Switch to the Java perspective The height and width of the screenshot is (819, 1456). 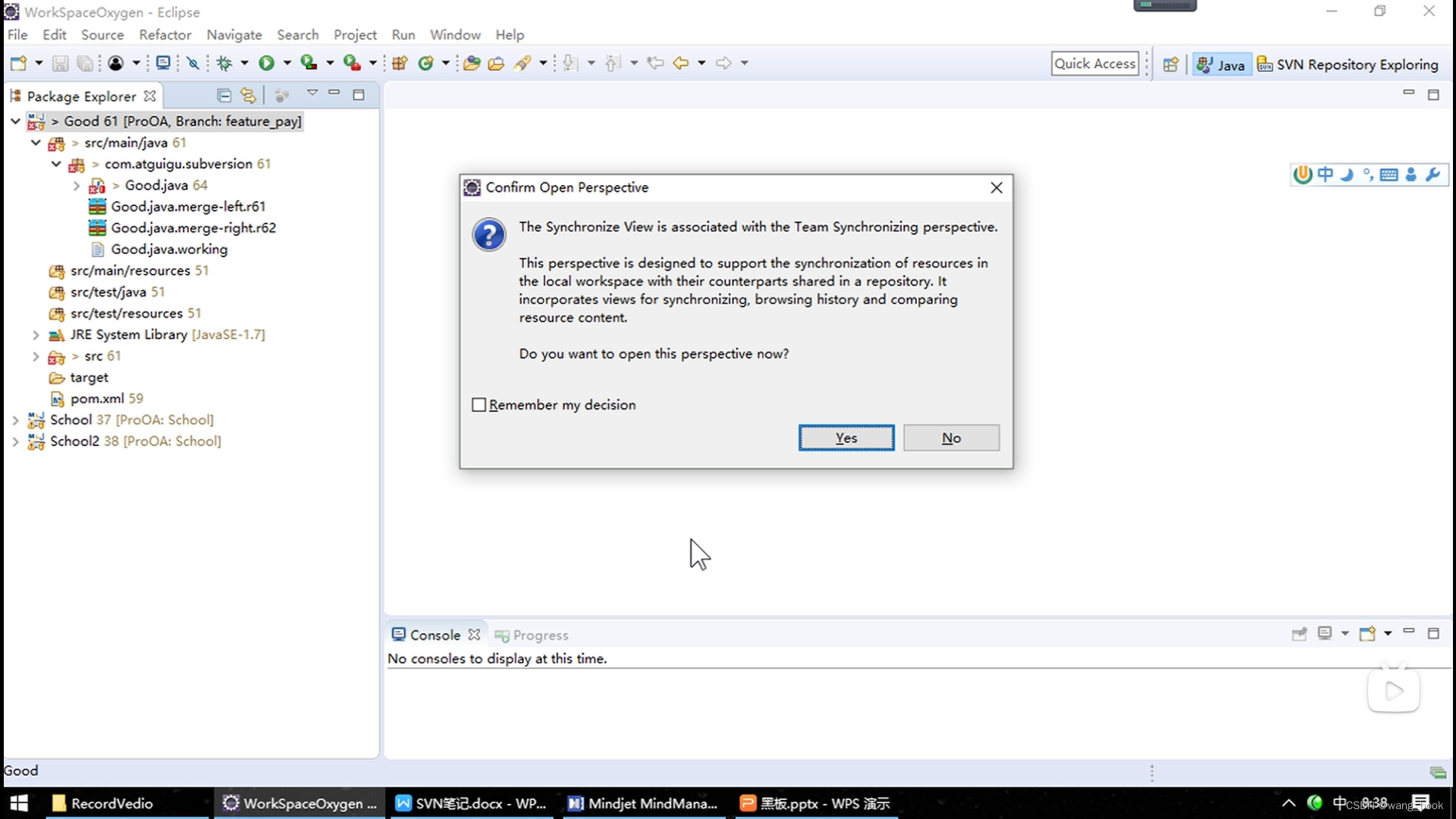tap(1221, 64)
